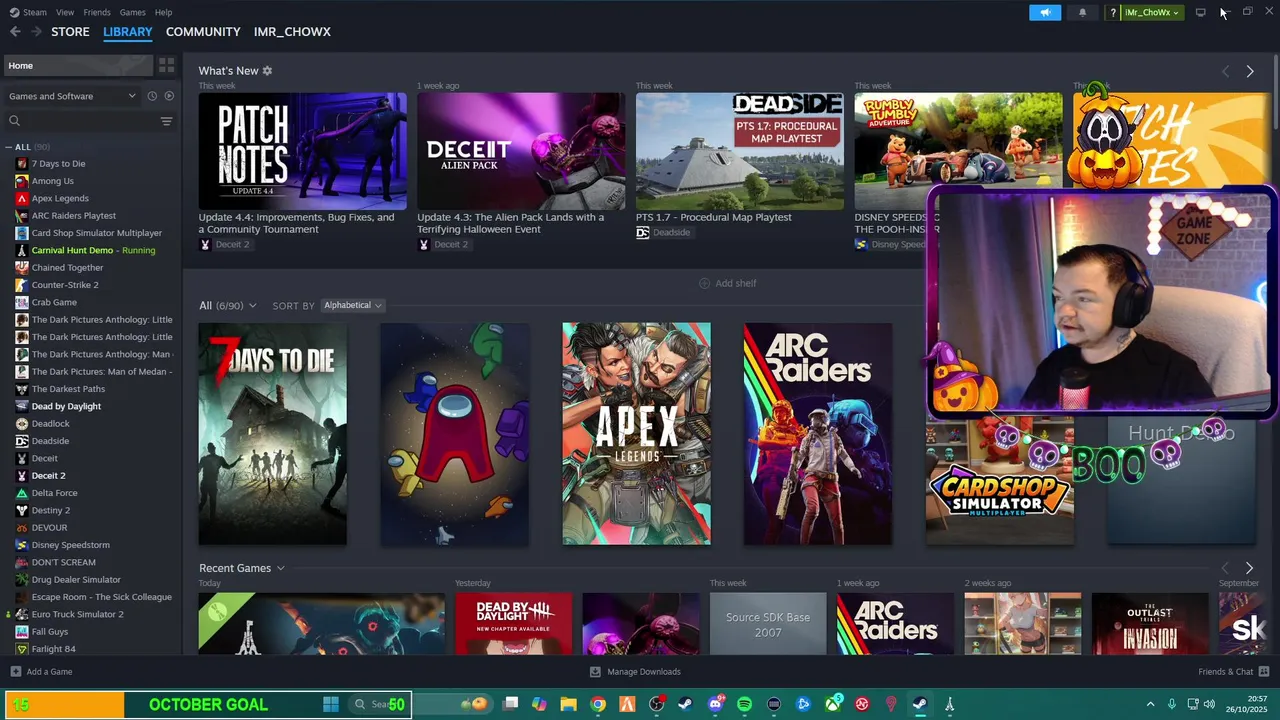The height and width of the screenshot is (720, 1280).
Task: Click the Manage Downloads icon
Action: pyautogui.click(x=595, y=672)
